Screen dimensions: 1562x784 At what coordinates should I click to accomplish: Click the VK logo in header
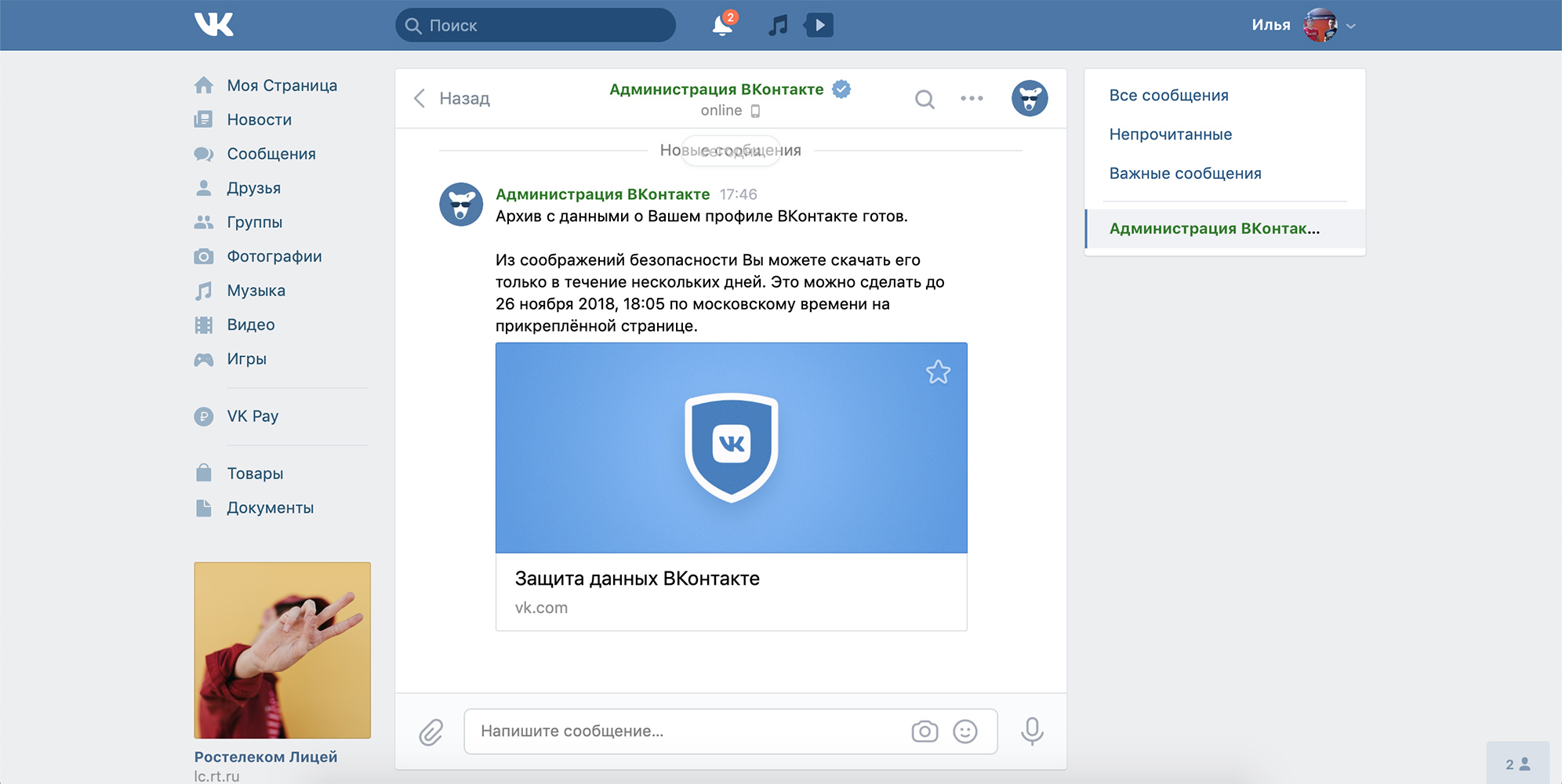point(213,25)
